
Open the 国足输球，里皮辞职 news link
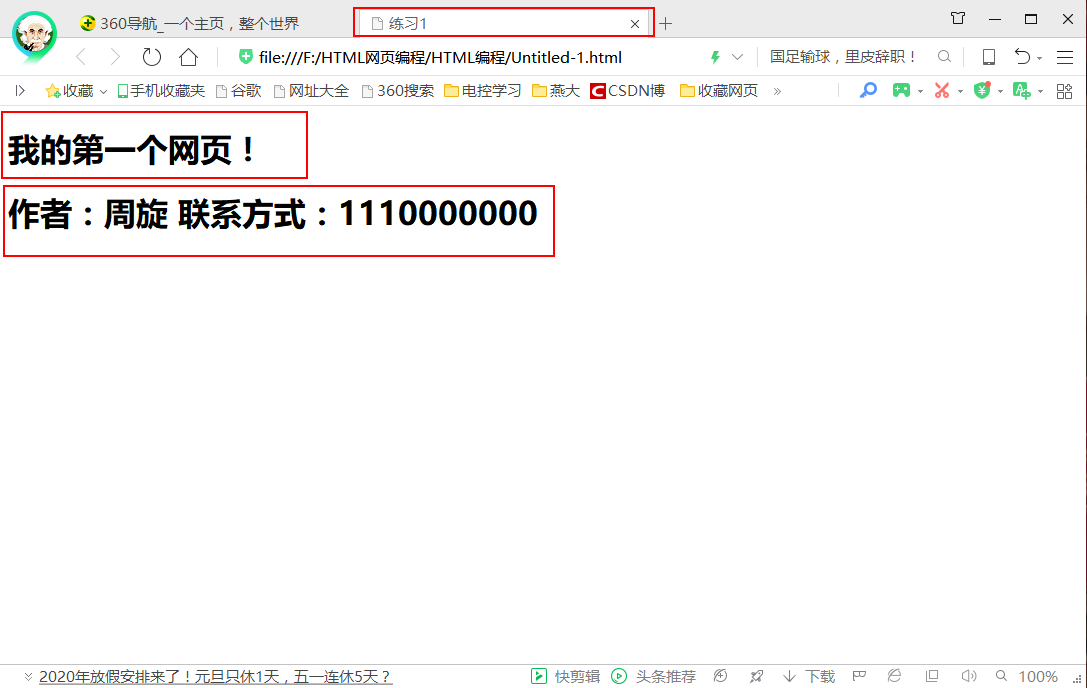click(x=843, y=57)
